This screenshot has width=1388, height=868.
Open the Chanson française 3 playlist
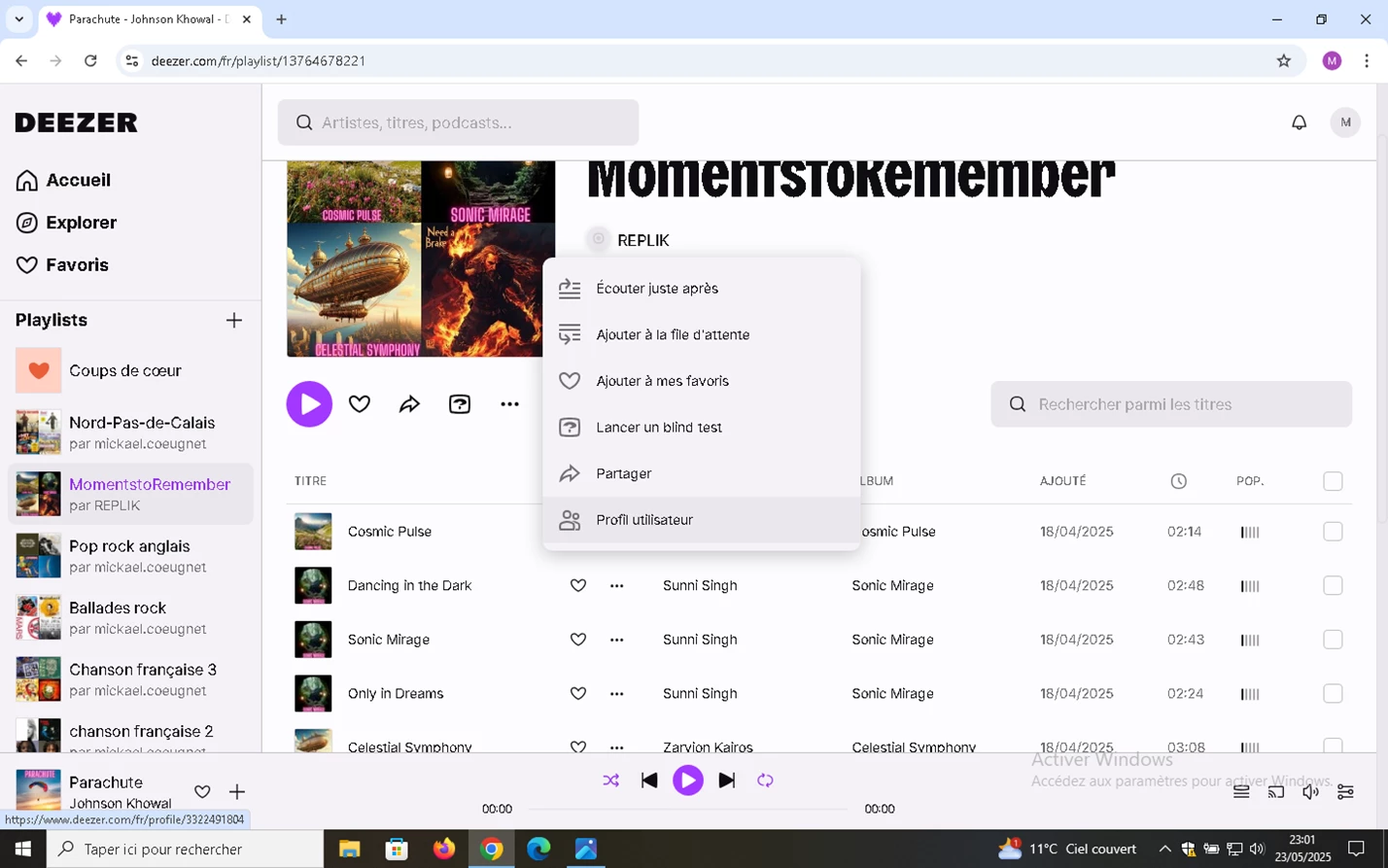130,679
